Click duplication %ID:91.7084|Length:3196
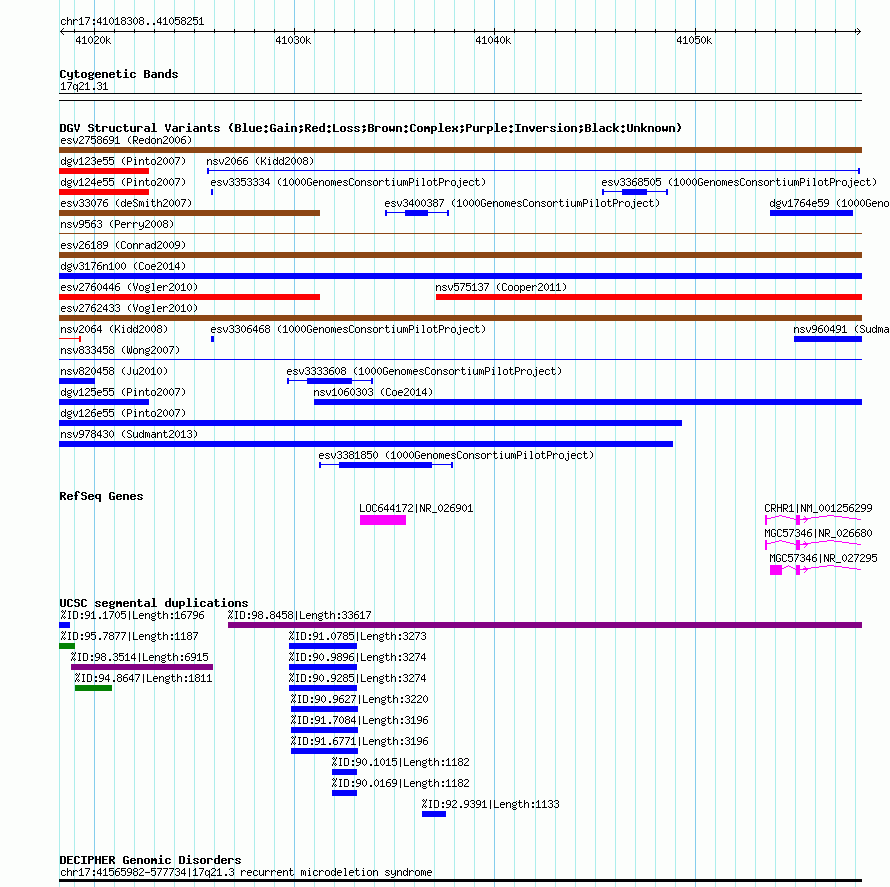The width and height of the screenshot is (890, 887). pyautogui.click(x=359, y=720)
